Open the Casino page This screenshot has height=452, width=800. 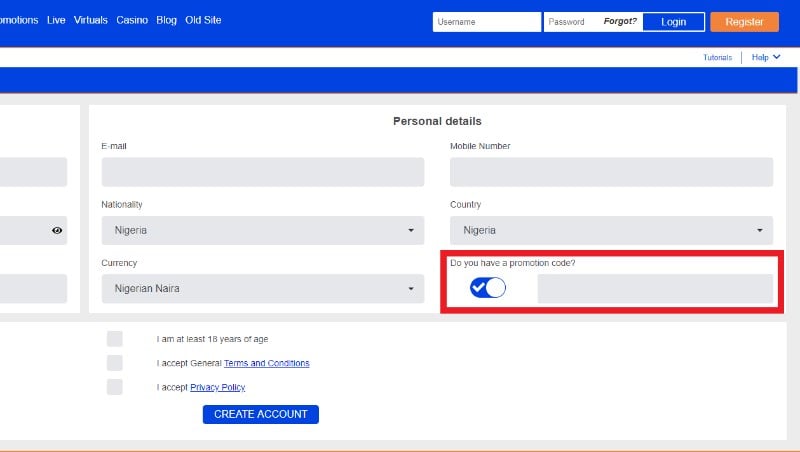point(132,20)
